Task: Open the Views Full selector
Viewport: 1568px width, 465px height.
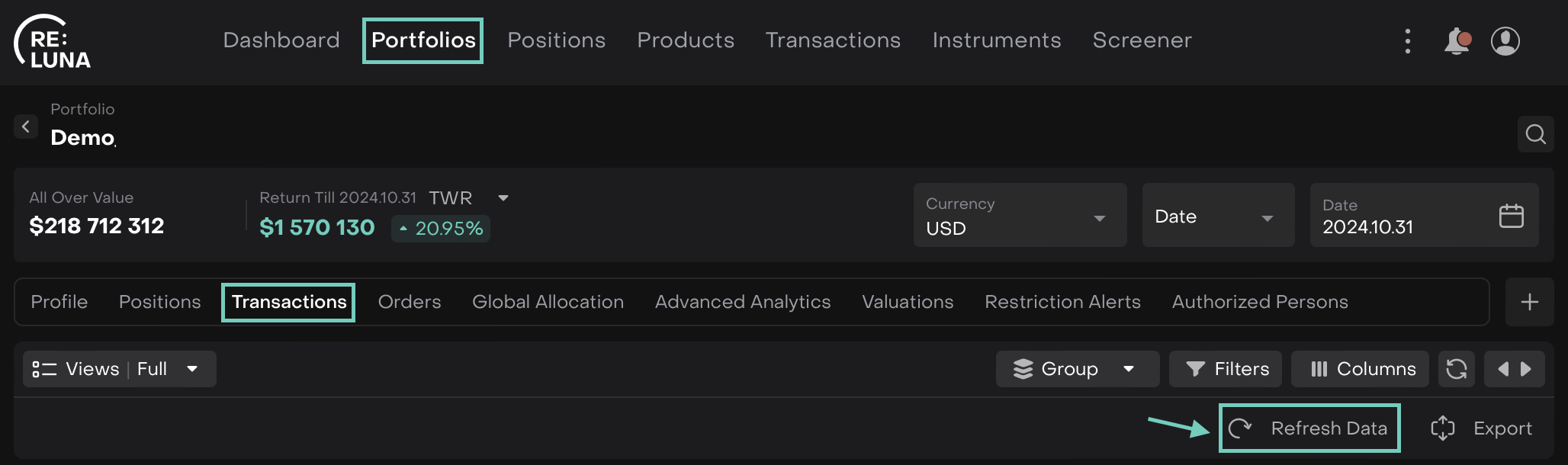Action: tap(119, 369)
